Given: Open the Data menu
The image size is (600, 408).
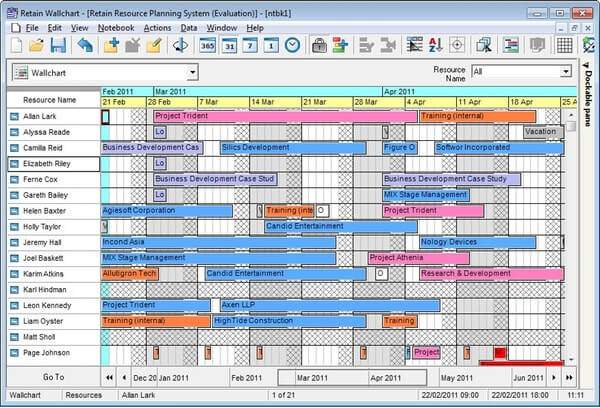Looking at the screenshot, I should coord(189,28).
